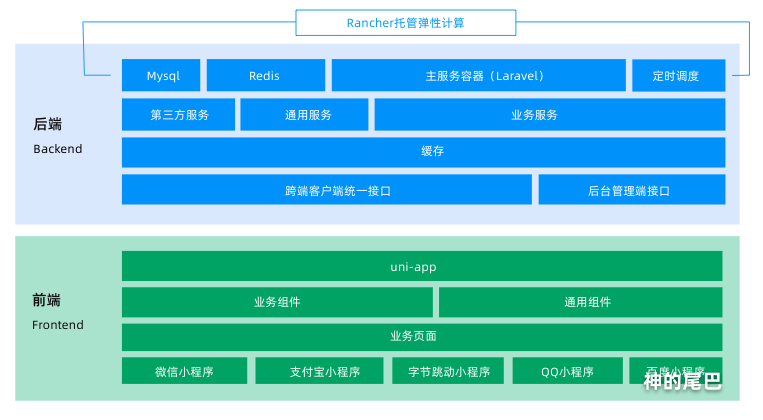This screenshot has height=420, width=763.
Task: Select the uni-app bar
Action: [422, 266]
